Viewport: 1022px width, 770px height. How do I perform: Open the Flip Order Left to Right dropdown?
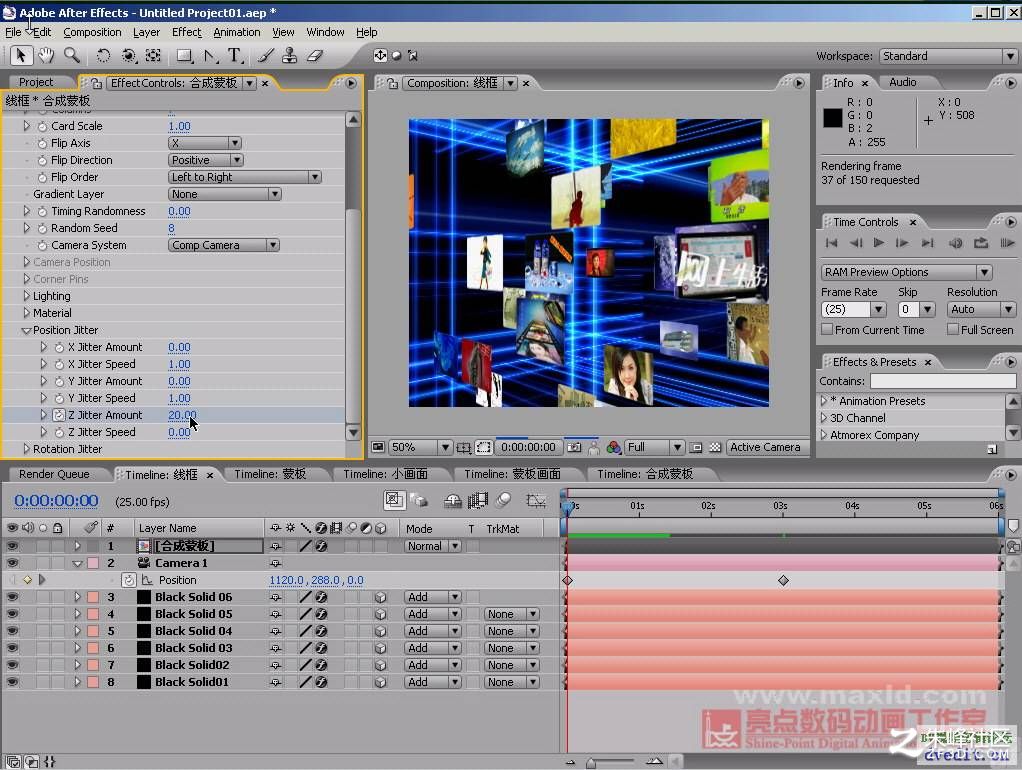(x=244, y=177)
